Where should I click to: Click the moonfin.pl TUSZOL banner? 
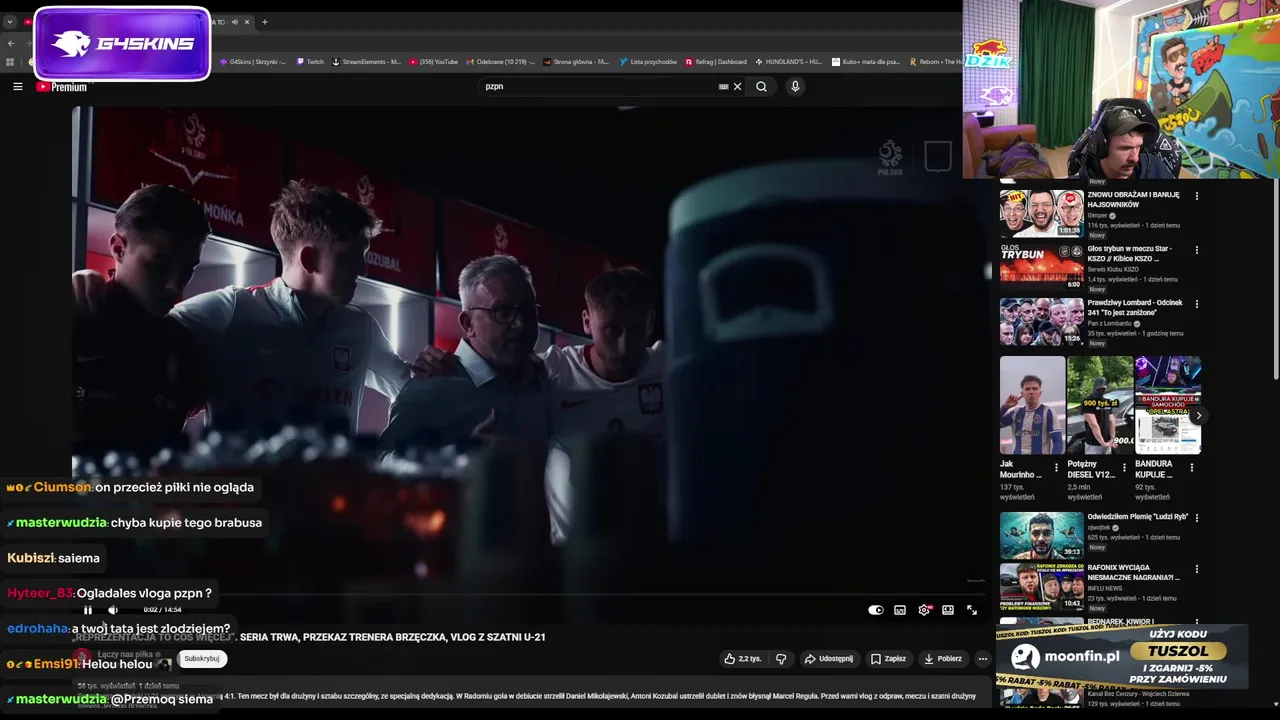[x=1122, y=656]
